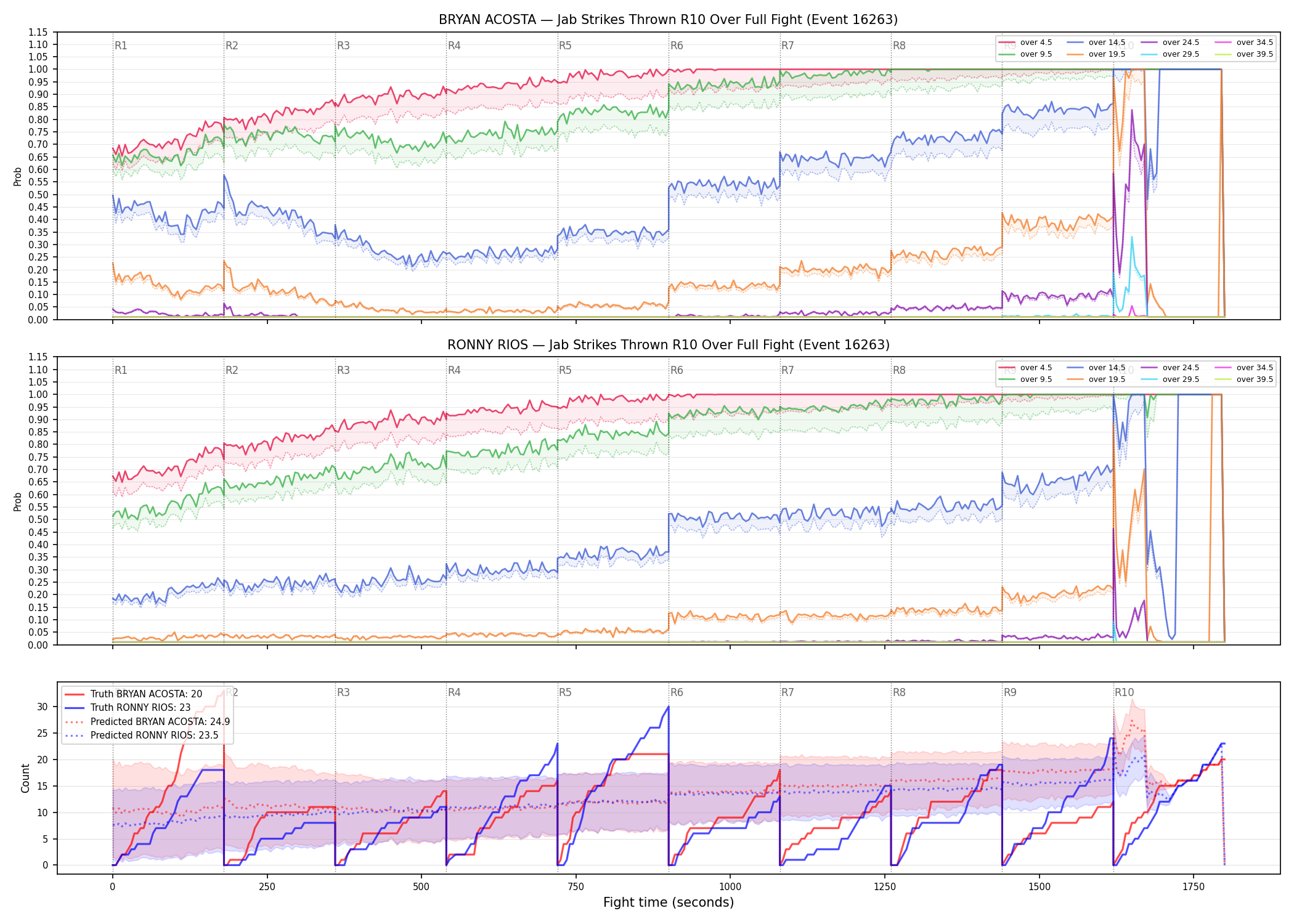This screenshot has width=1294, height=924.
Task: Click R8 round marker in Count chart
Action: tap(899, 692)
